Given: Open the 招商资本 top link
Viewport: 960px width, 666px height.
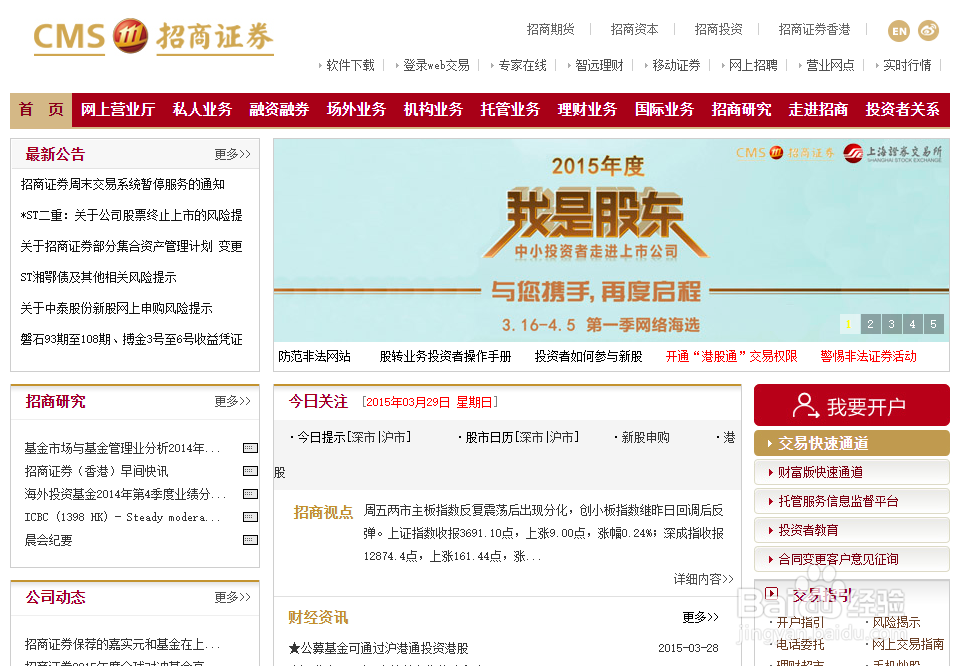Looking at the screenshot, I should click(x=634, y=29).
